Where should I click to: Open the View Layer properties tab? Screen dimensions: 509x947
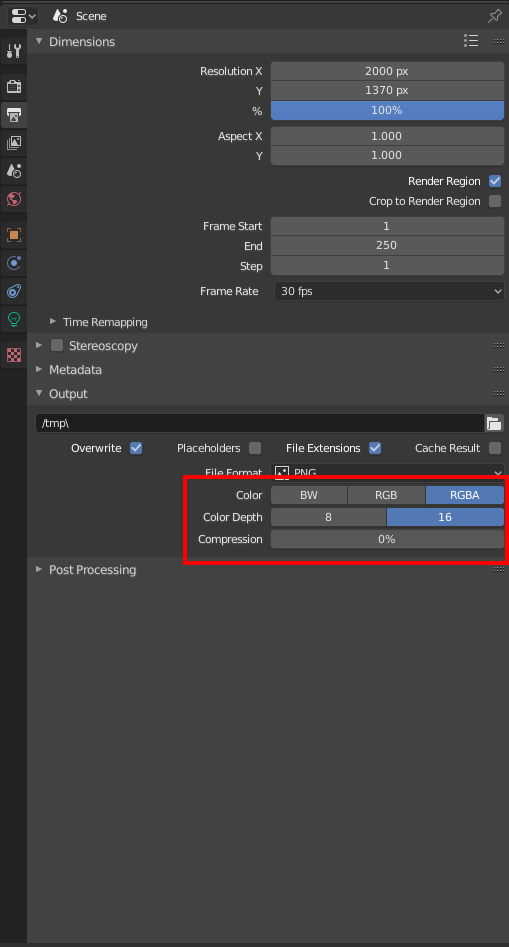tap(14, 143)
